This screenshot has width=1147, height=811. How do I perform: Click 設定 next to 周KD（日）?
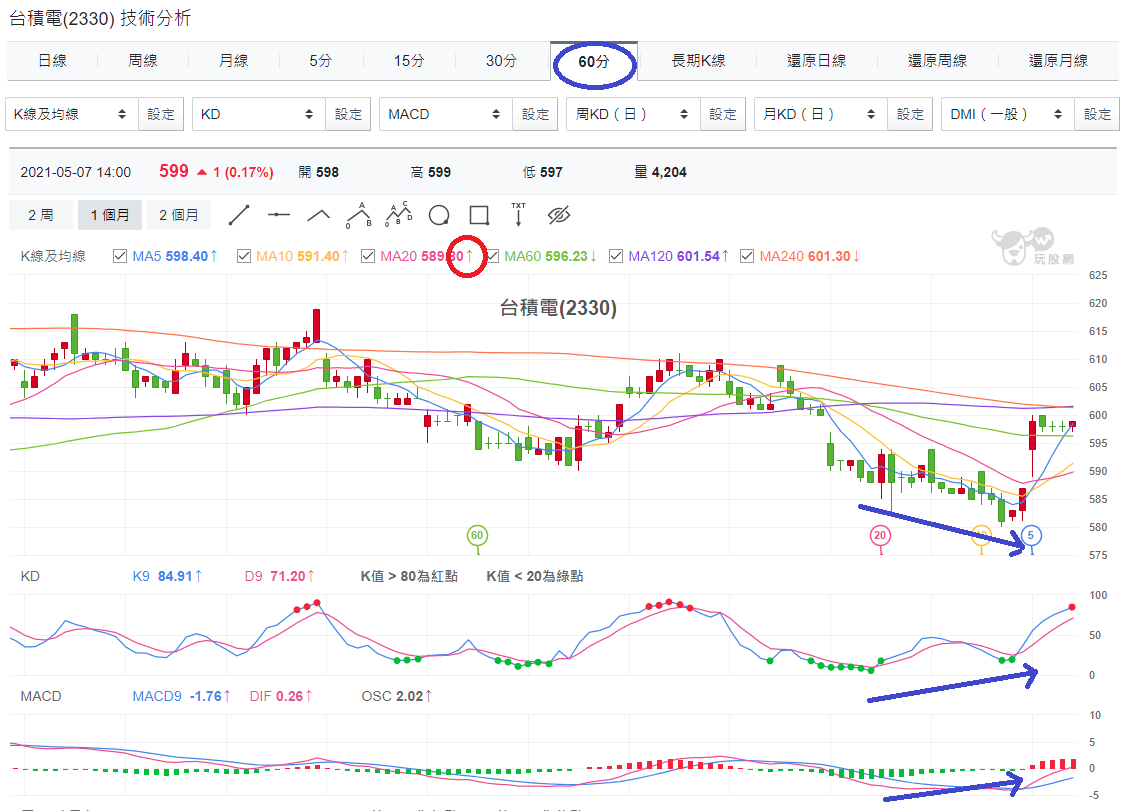click(723, 114)
